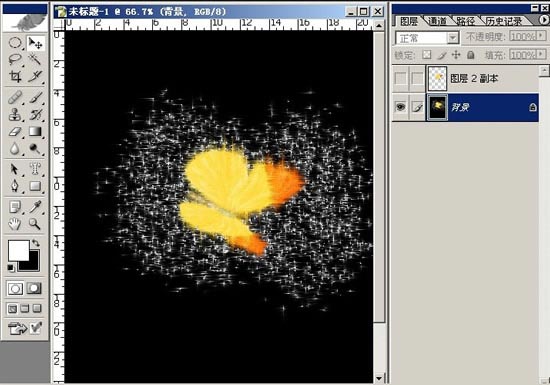Image resolution: width=550 pixels, height=385 pixels.
Task: Click the 图层 2 副本 layer thumbnail
Action: click(x=437, y=78)
